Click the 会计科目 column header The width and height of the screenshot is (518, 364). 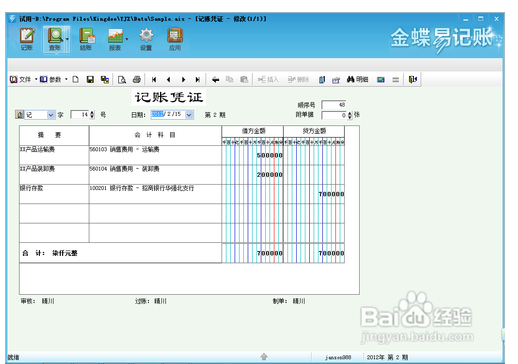pyautogui.click(x=155, y=135)
